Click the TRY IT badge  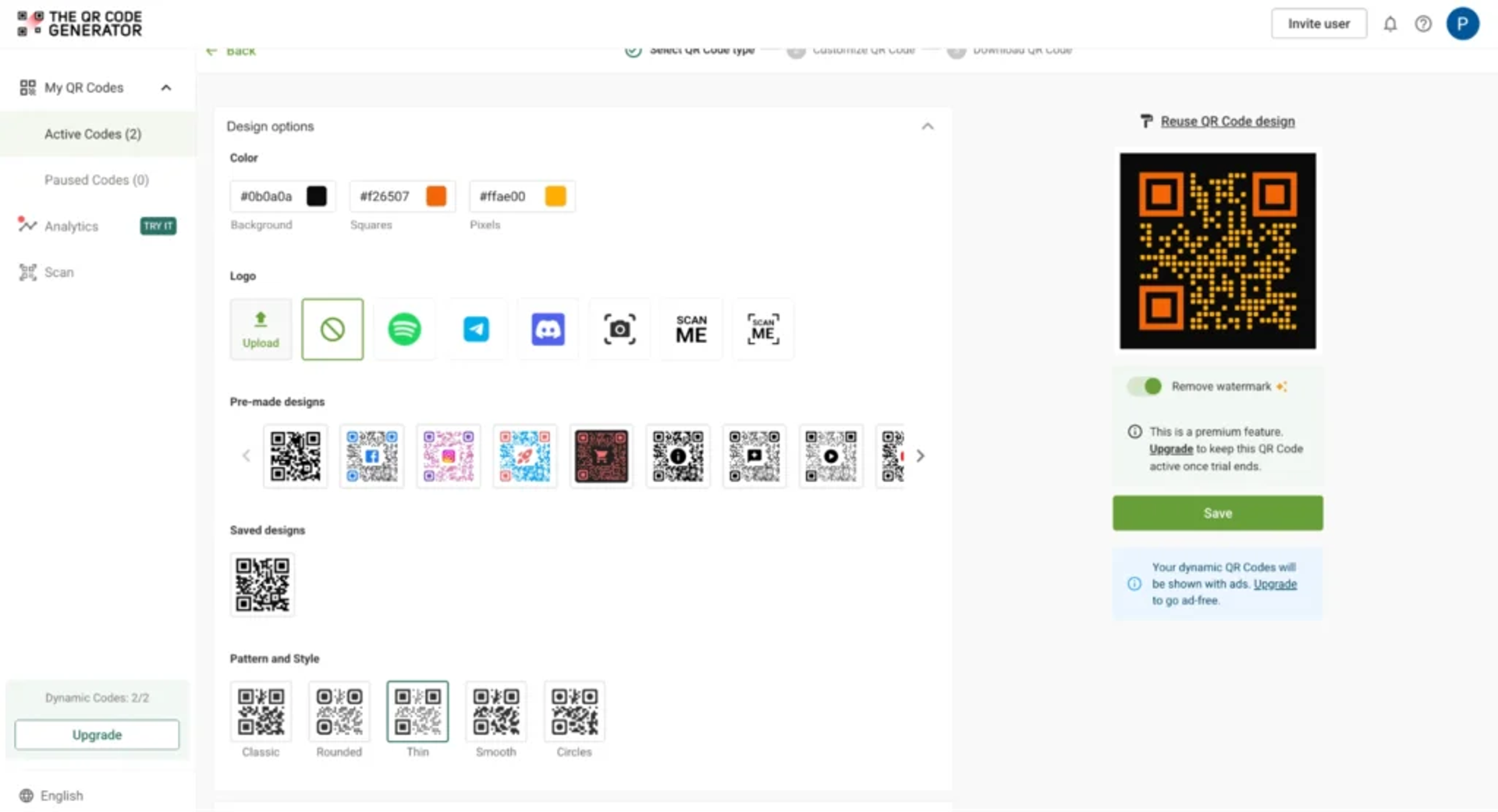[x=158, y=226]
